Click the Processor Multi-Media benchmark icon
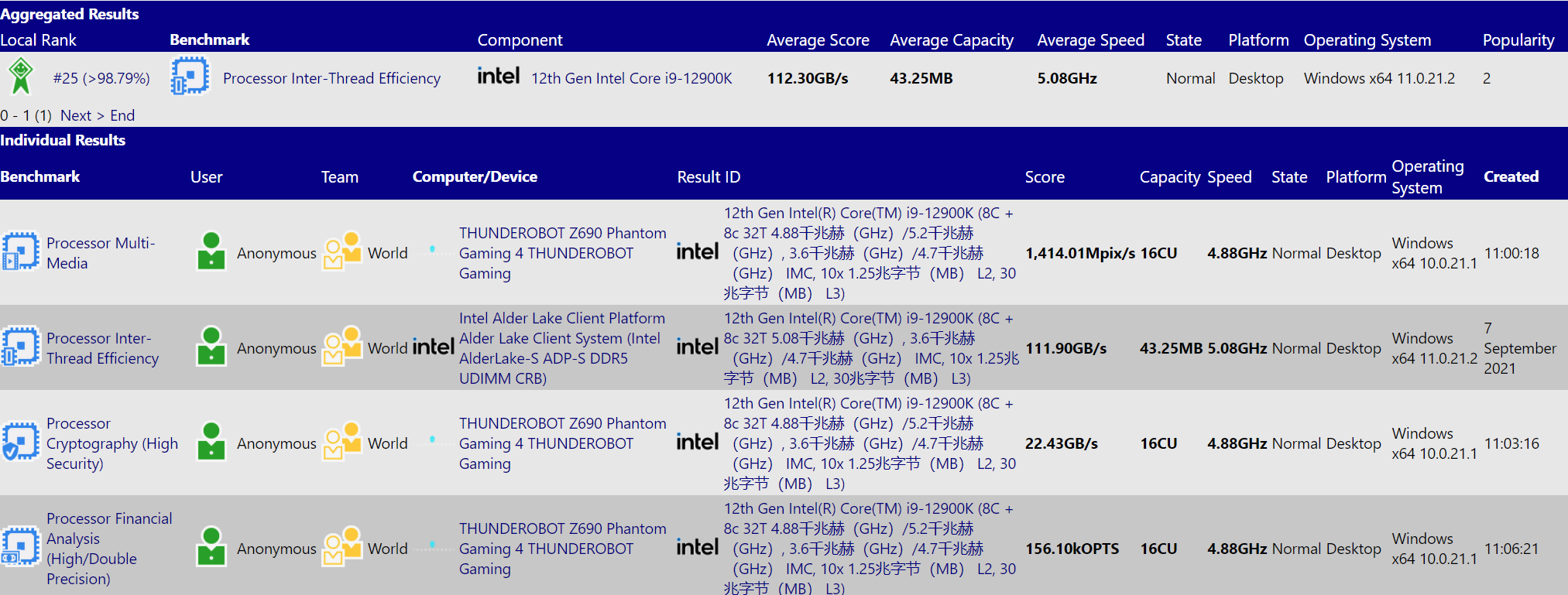 (x=20, y=252)
